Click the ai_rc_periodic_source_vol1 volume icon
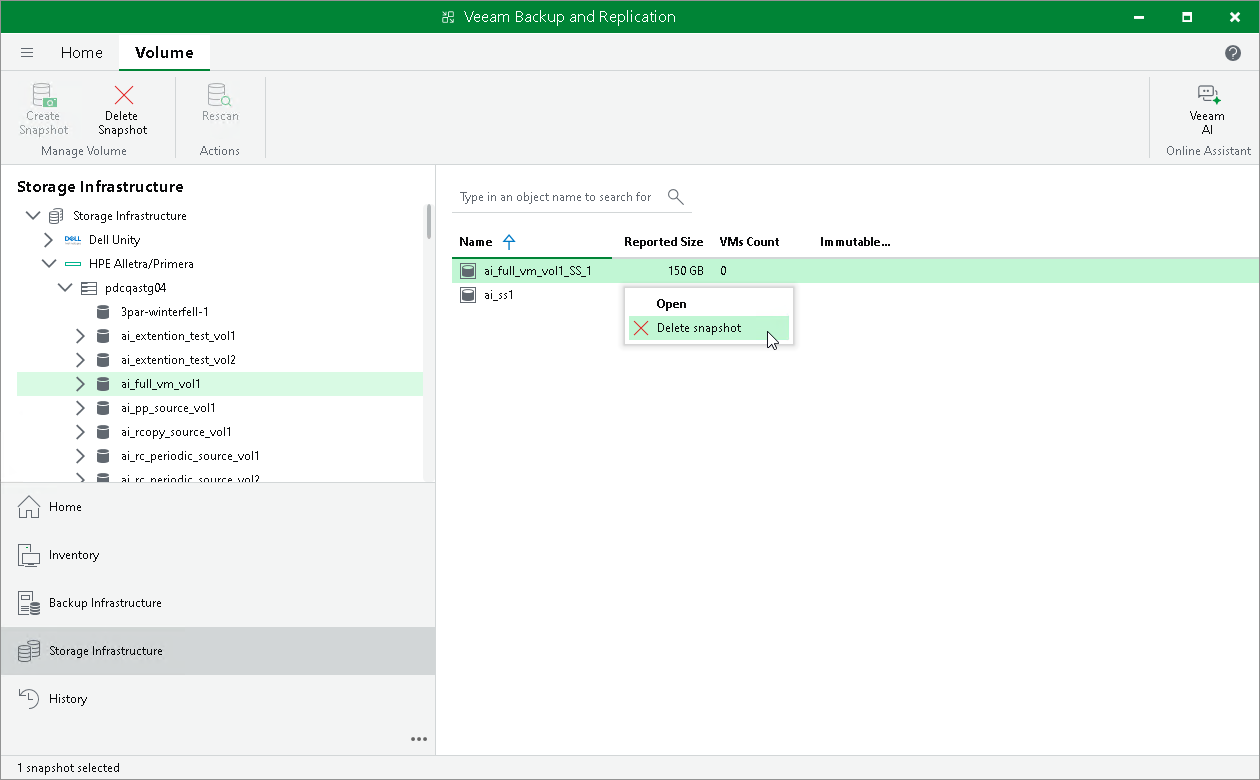 click(x=103, y=456)
